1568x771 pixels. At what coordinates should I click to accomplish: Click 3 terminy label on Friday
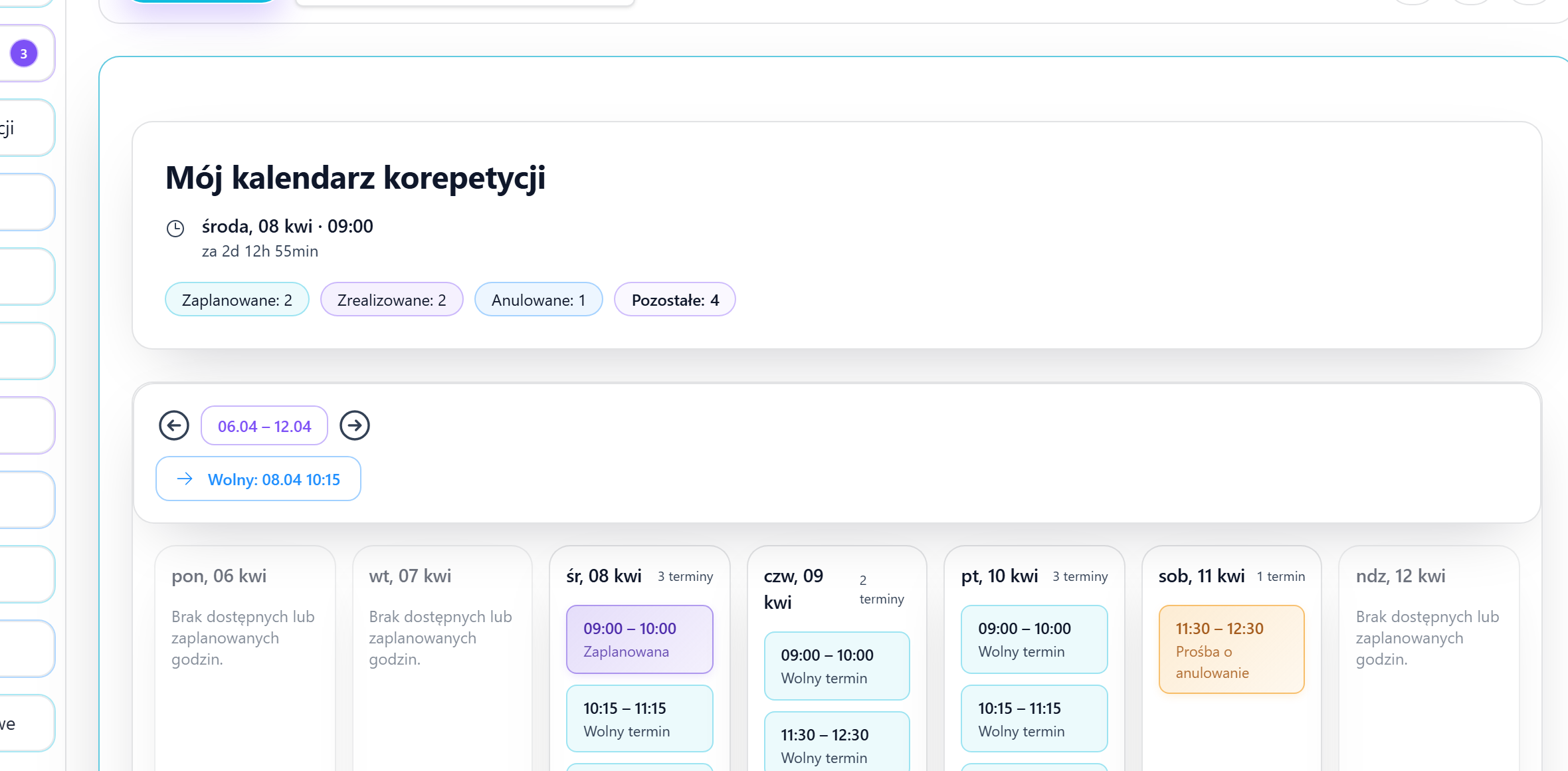1080,576
